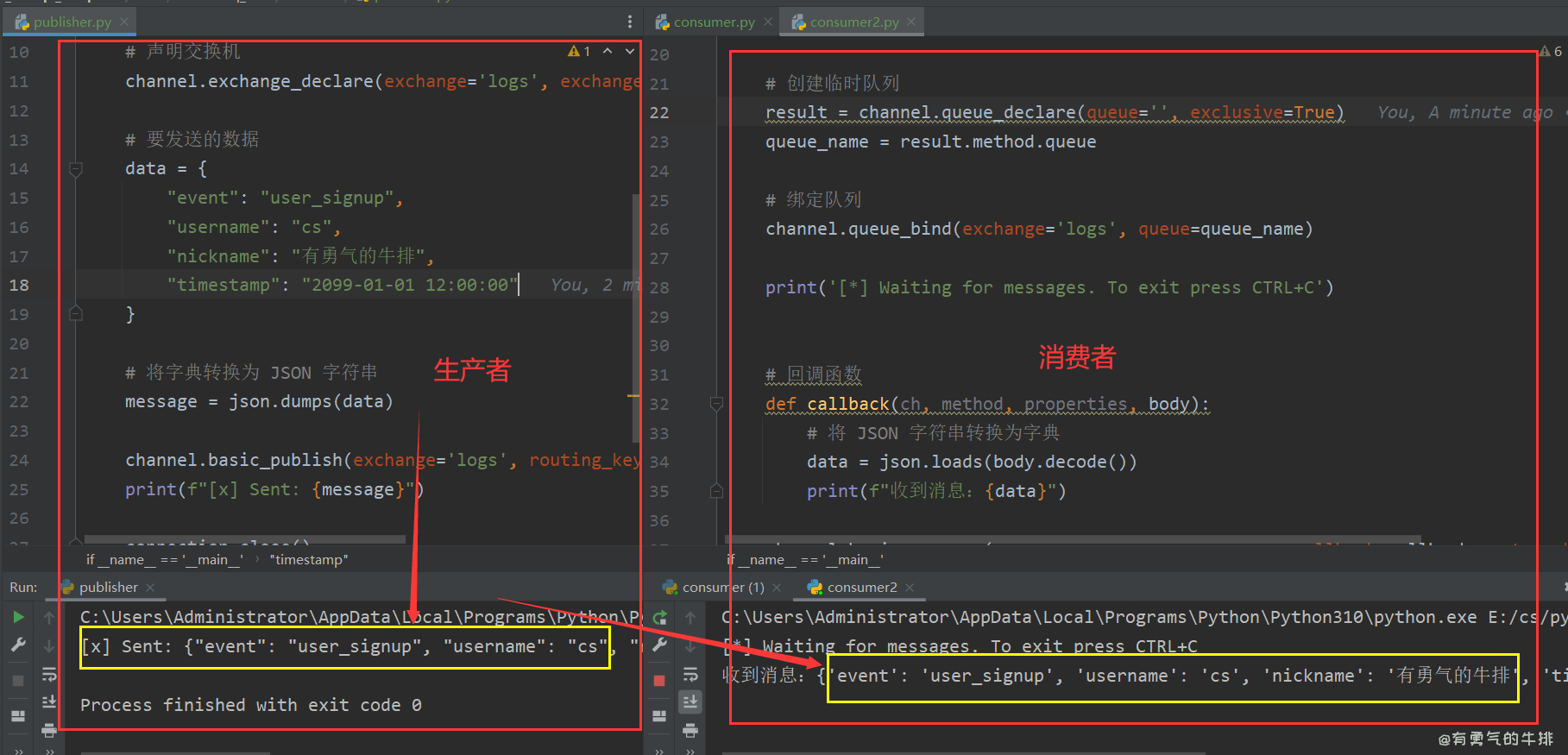Restore layout in consumer2 run panel
Image resolution: width=1568 pixels, height=755 pixels.
(x=660, y=715)
